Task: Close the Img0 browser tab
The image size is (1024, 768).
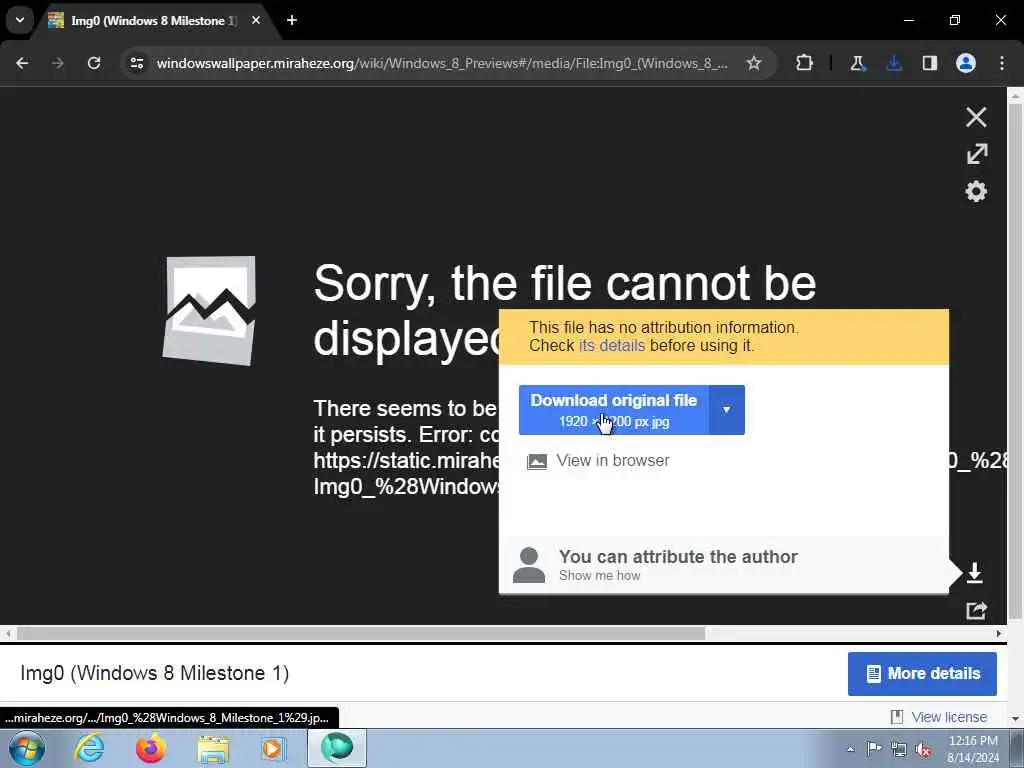Action: (256, 20)
